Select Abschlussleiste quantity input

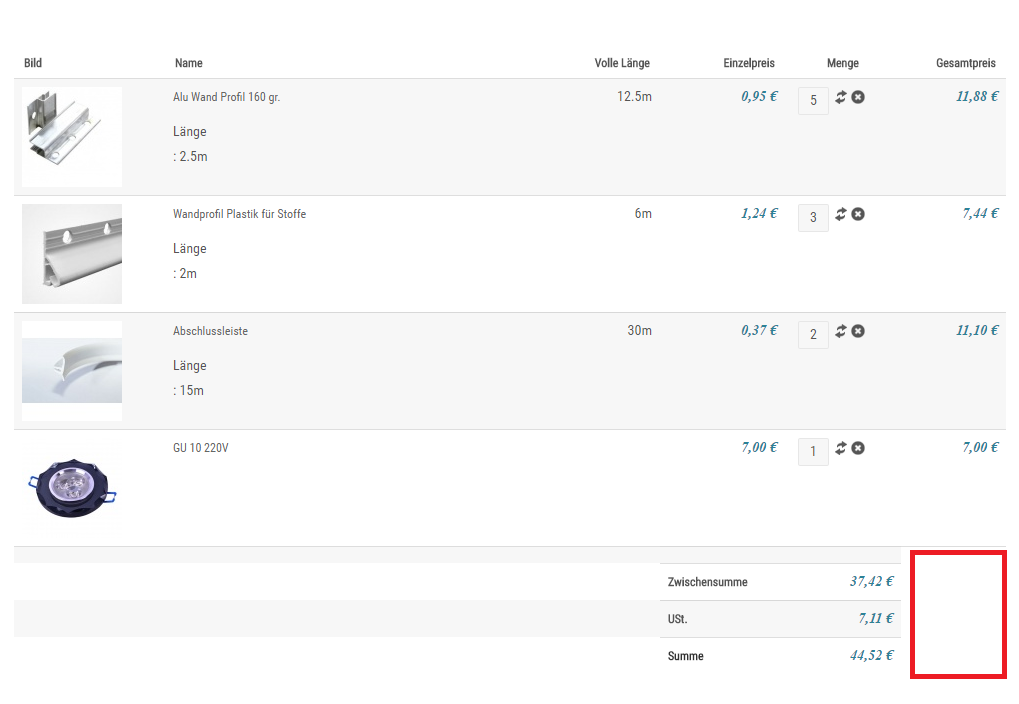(813, 334)
